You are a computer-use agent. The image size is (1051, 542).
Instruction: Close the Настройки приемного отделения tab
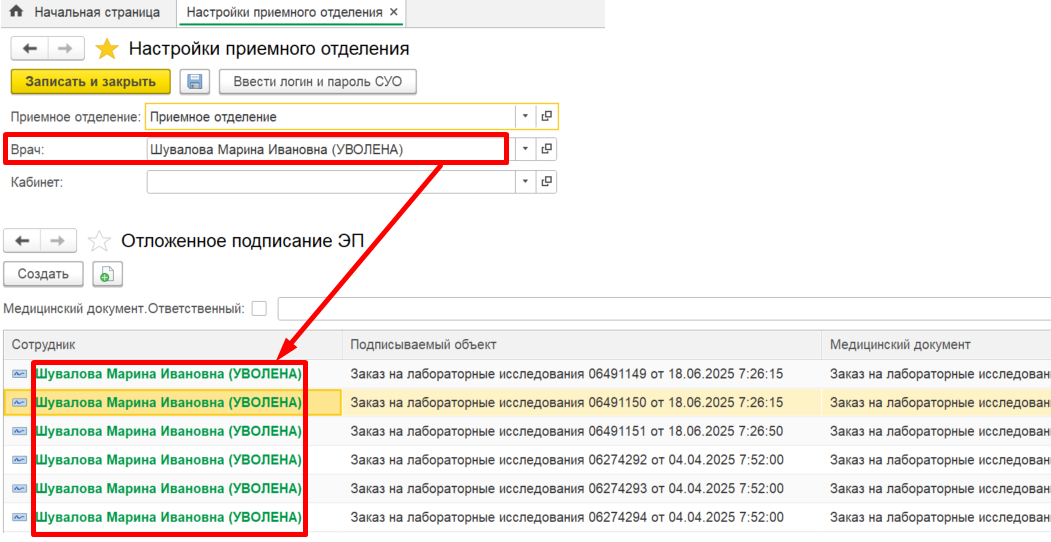(x=394, y=13)
